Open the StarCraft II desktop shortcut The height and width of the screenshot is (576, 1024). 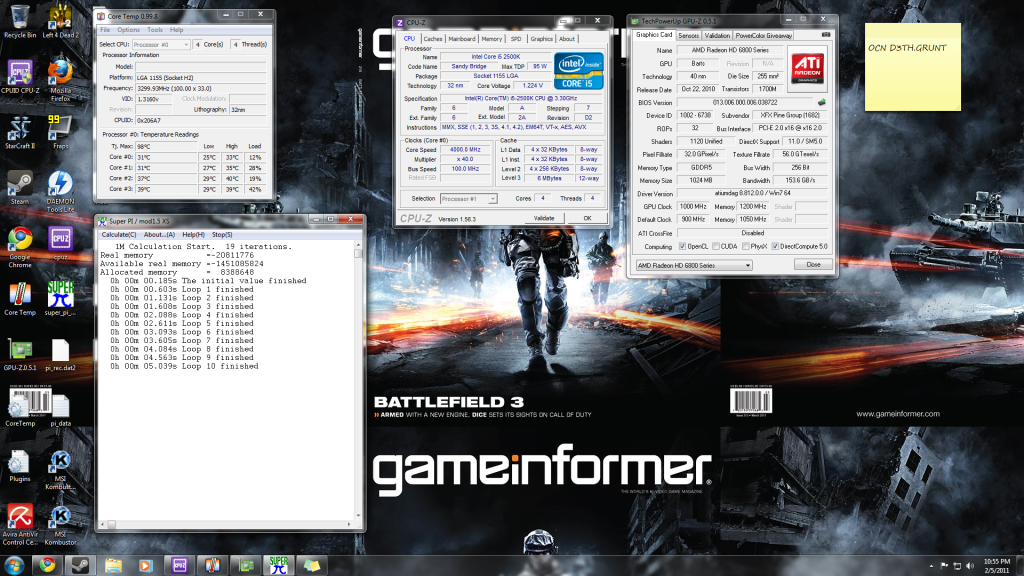(20, 133)
